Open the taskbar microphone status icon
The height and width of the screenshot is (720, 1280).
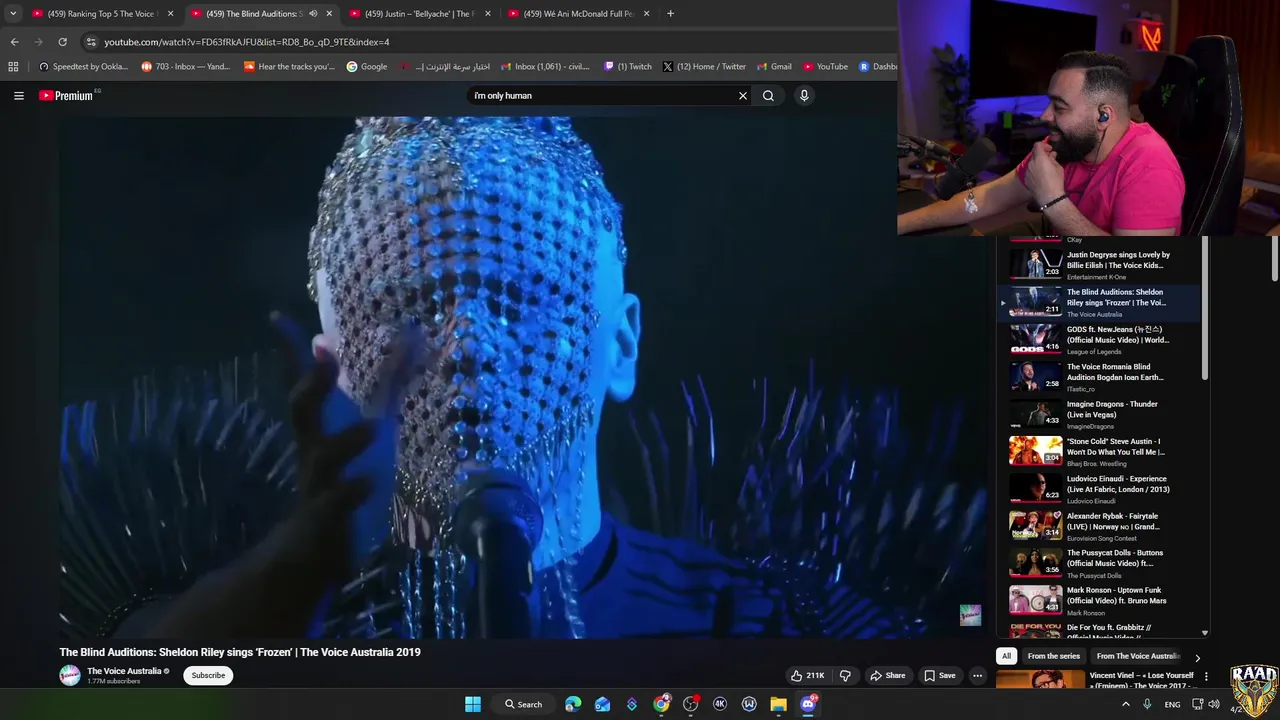click(x=1146, y=704)
